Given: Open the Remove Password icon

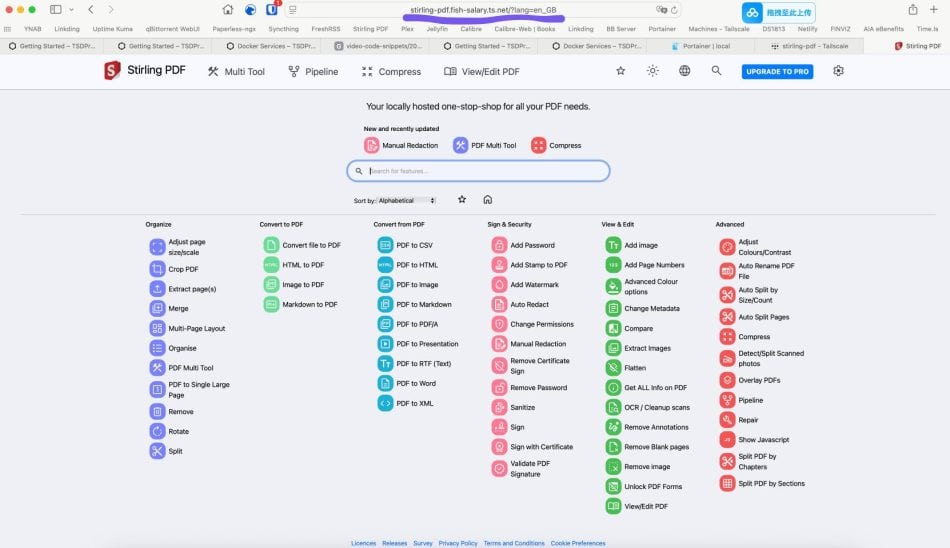Looking at the screenshot, I should [499, 387].
